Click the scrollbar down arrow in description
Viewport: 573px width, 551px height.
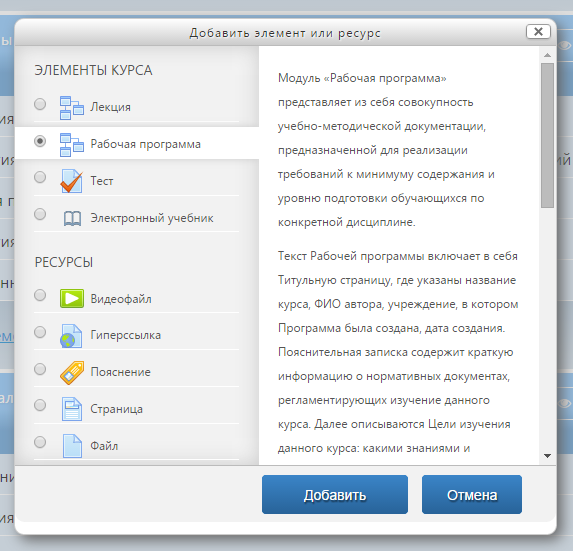coord(547,456)
